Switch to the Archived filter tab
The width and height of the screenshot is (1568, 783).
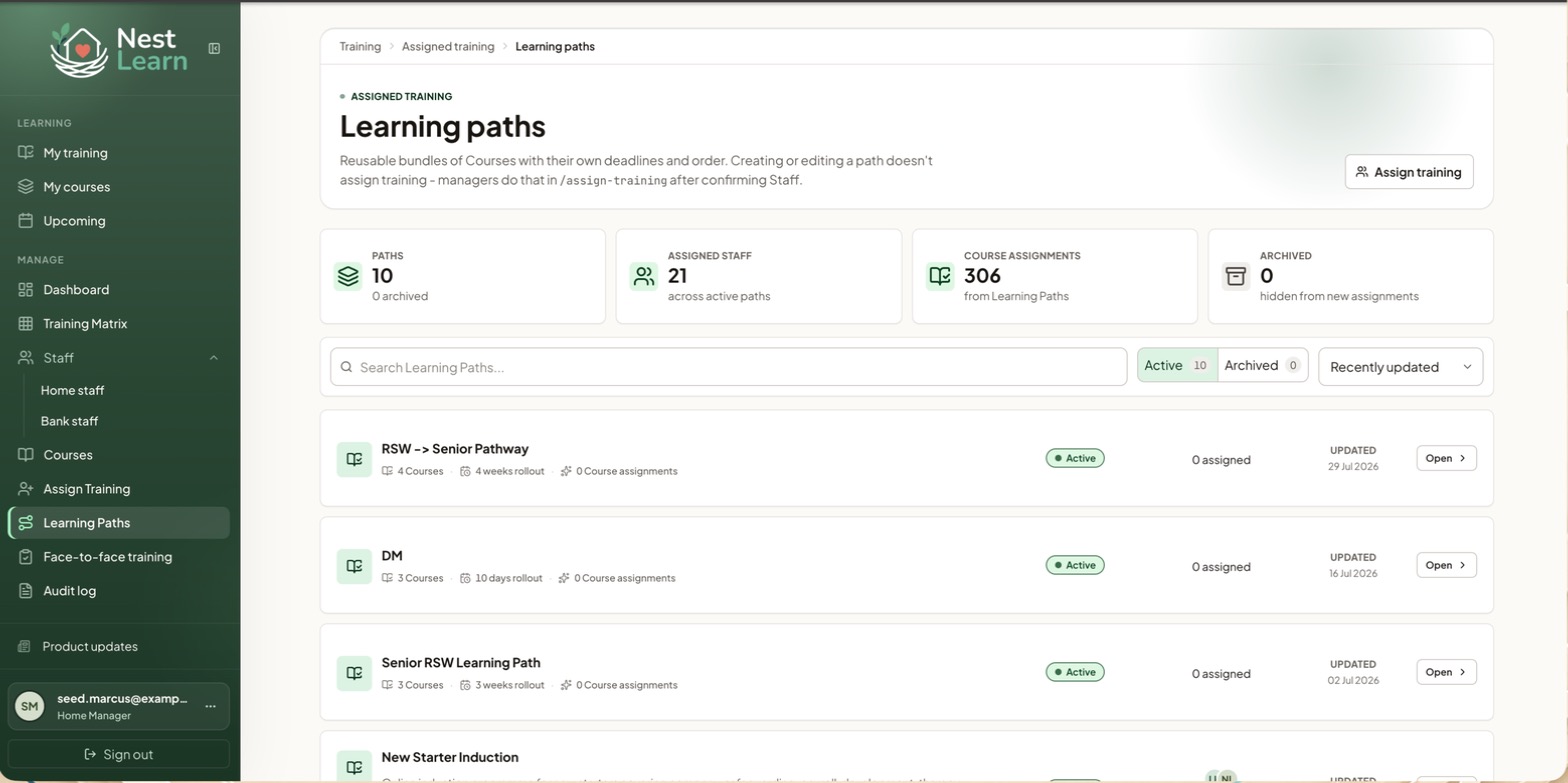[x=1263, y=366]
